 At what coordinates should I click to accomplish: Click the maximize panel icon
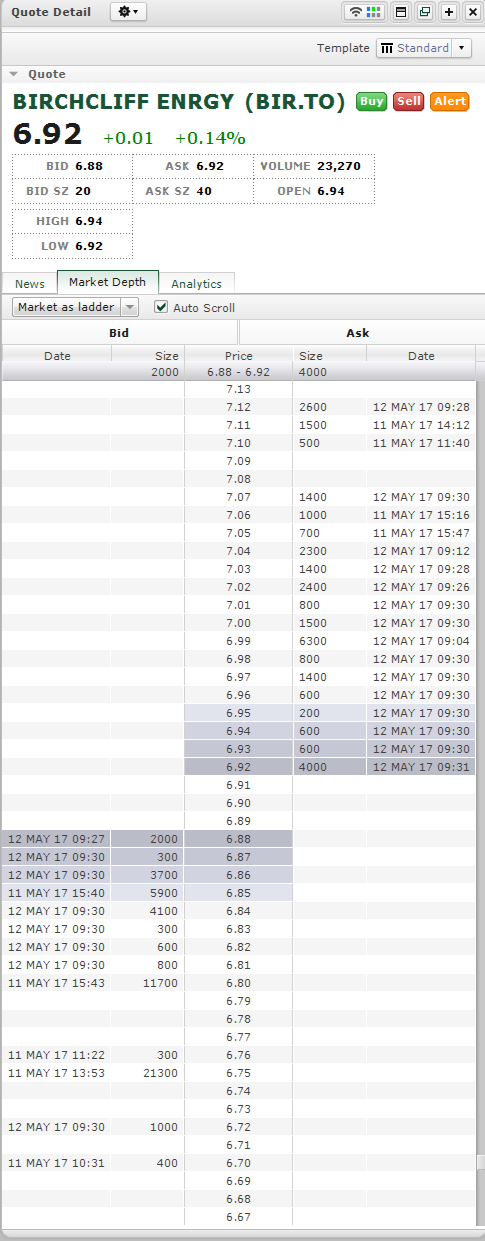(x=401, y=12)
